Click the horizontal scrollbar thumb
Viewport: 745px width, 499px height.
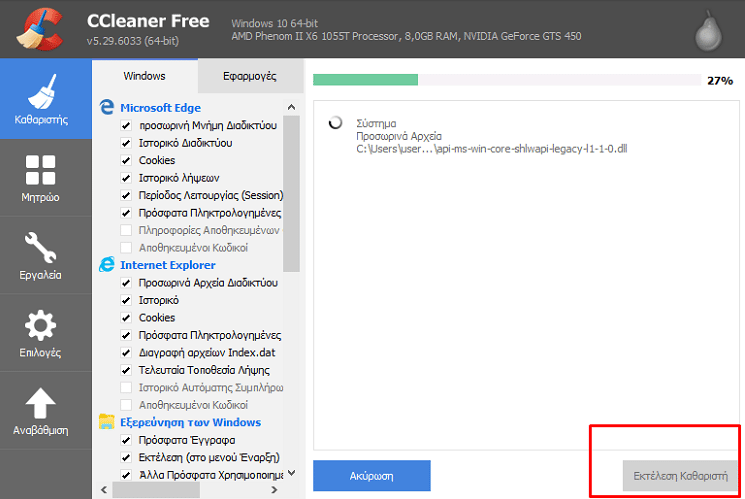point(156,489)
